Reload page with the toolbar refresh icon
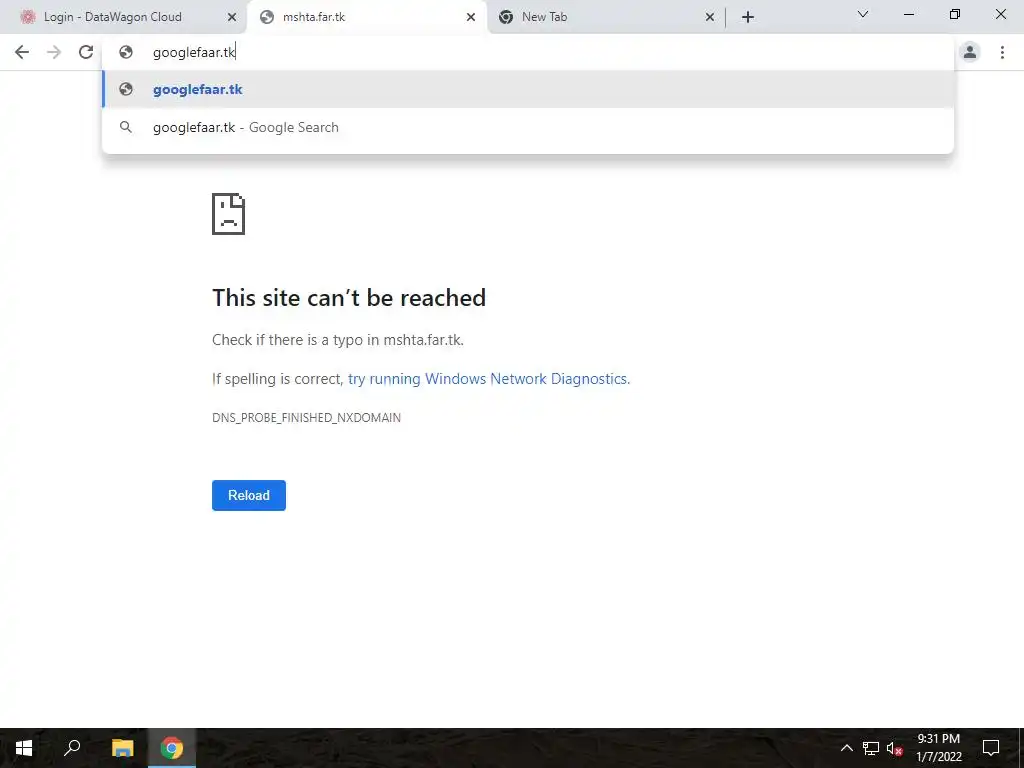 click(86, 52)
